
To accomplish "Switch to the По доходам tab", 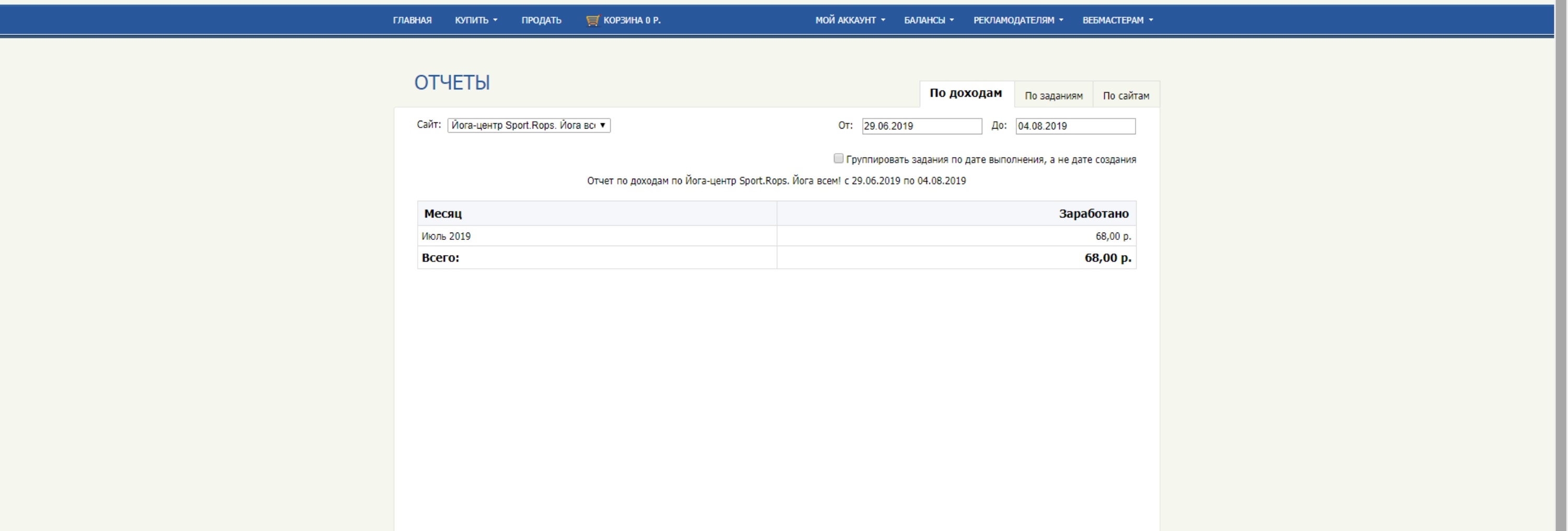I will [966, 94].
